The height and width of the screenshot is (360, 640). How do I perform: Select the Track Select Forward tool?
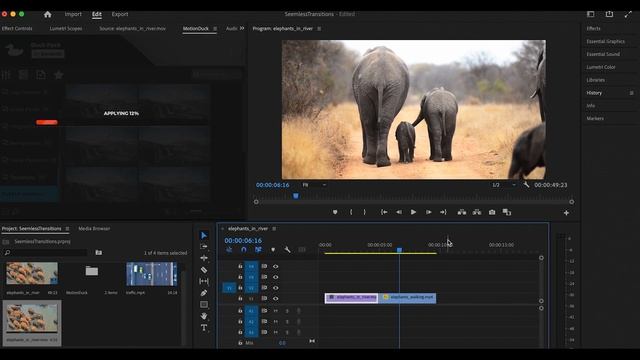click(x=204, y=247)
